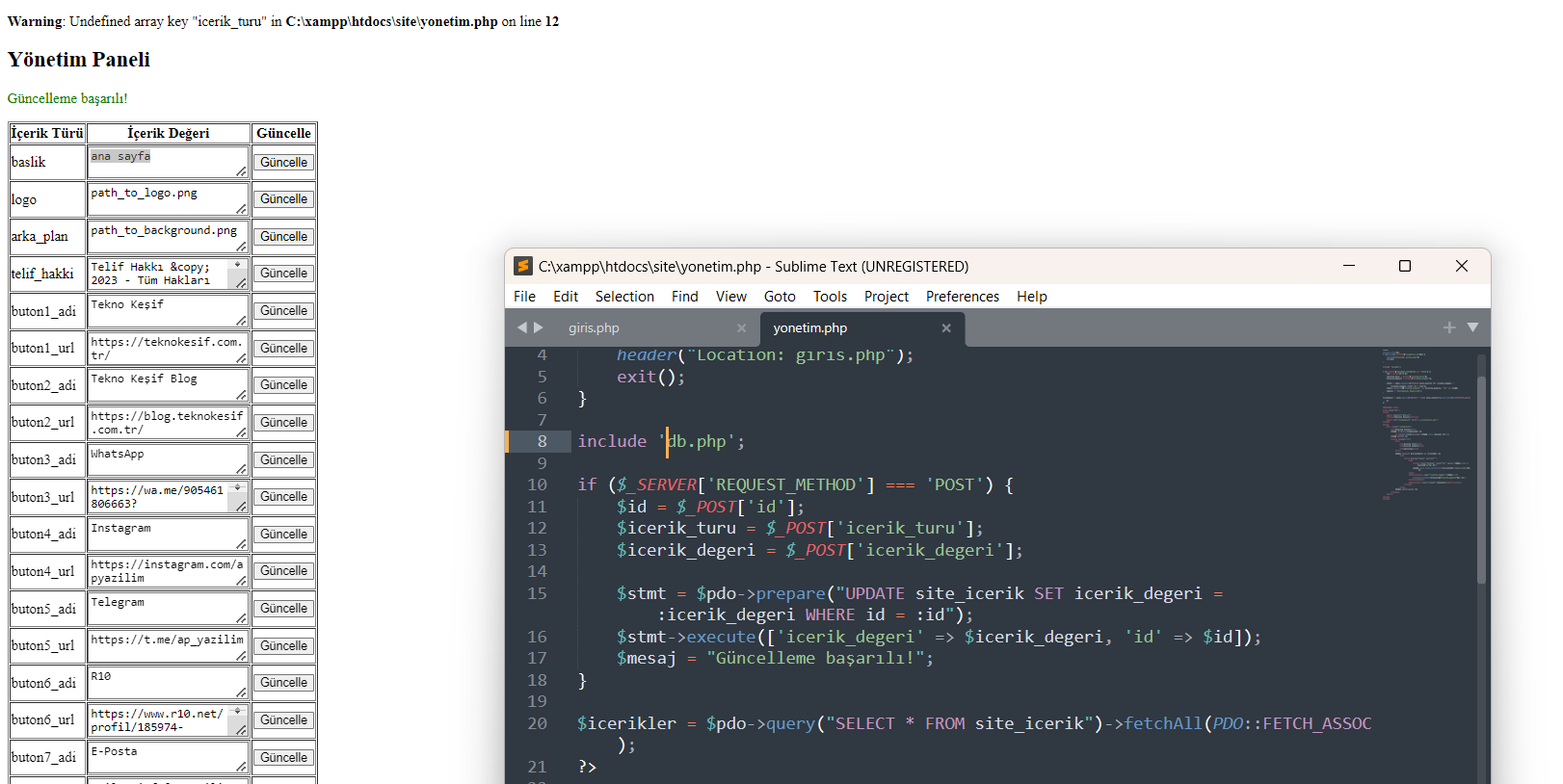Close the giris.php tab
Image resolution: width=1563 pixels, height=784 pixels.
tap(741, 328)
